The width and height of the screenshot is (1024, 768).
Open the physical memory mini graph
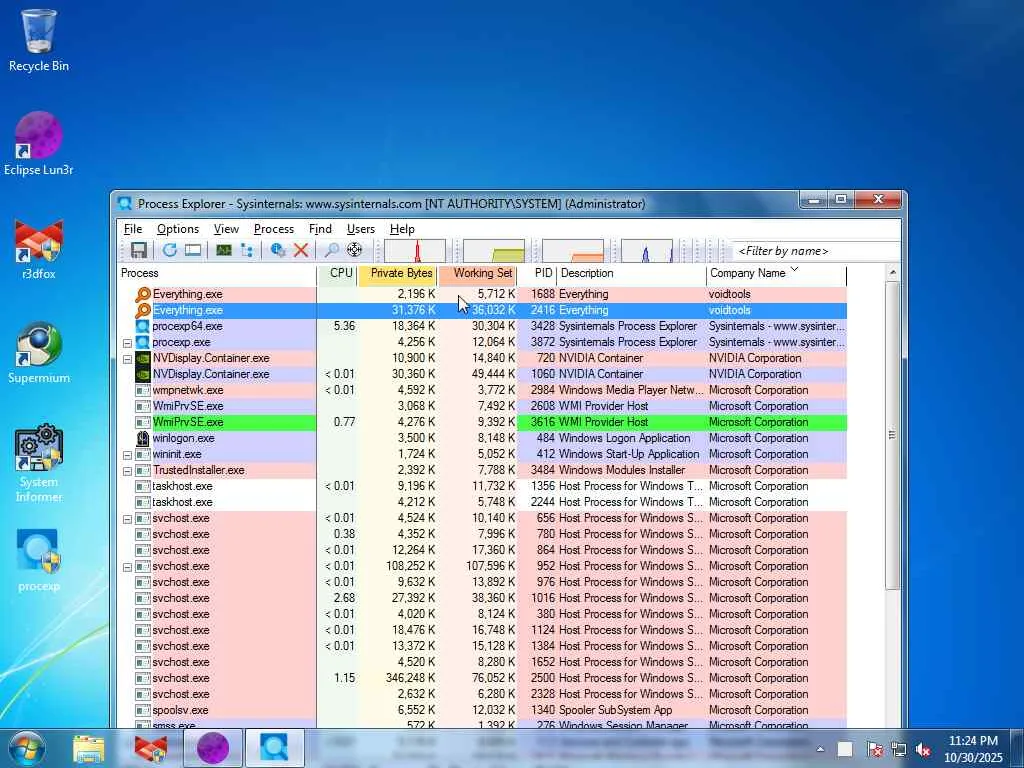point(573,251)
